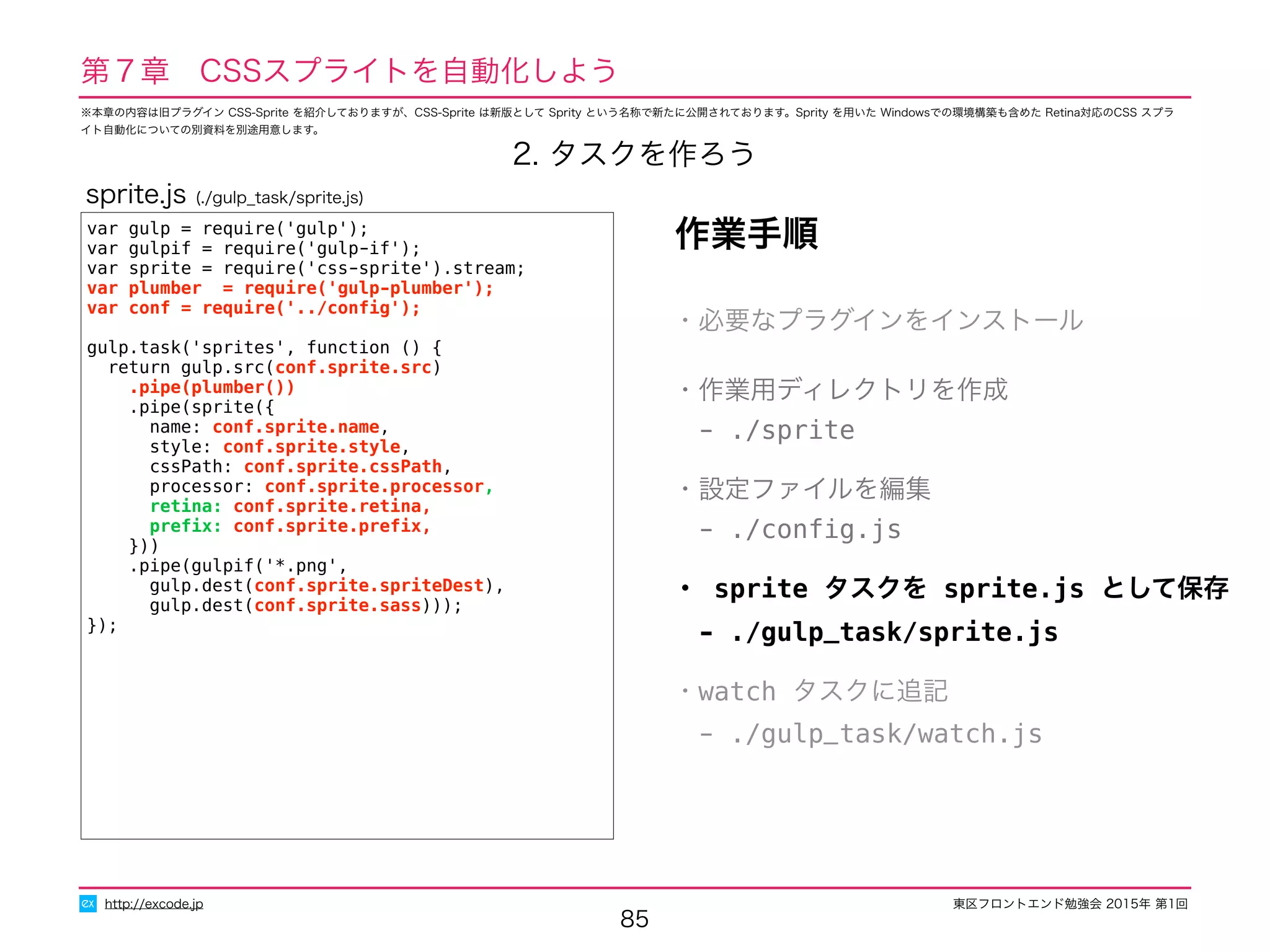Click the step '設定ファイルを編集'
Viewport: 1270px width, 952px height.
tap(814, 488)
